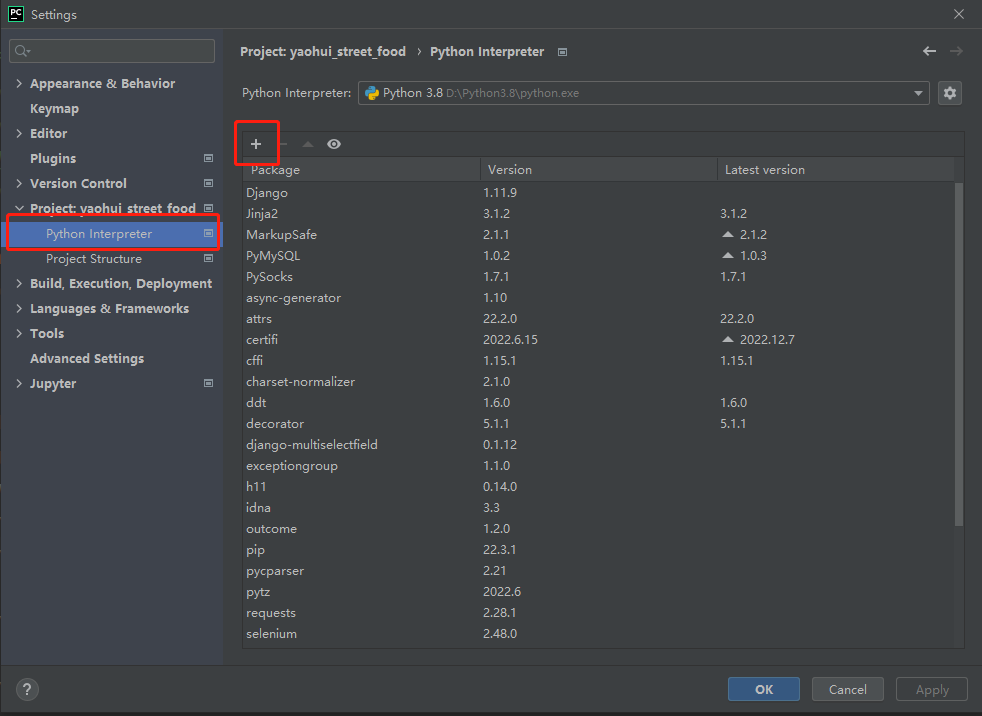Expand Version Control section chevron
The width and height of the screenshot is (982, 716).
[x=19, y=184]
